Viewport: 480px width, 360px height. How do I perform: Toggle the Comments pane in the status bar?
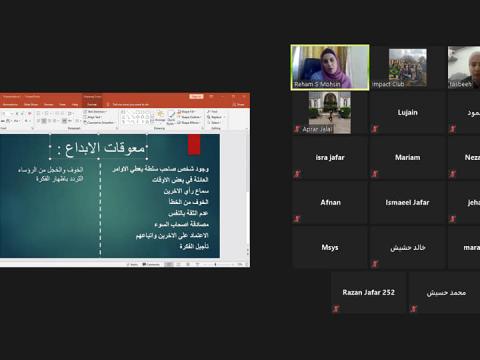[151, 264]
